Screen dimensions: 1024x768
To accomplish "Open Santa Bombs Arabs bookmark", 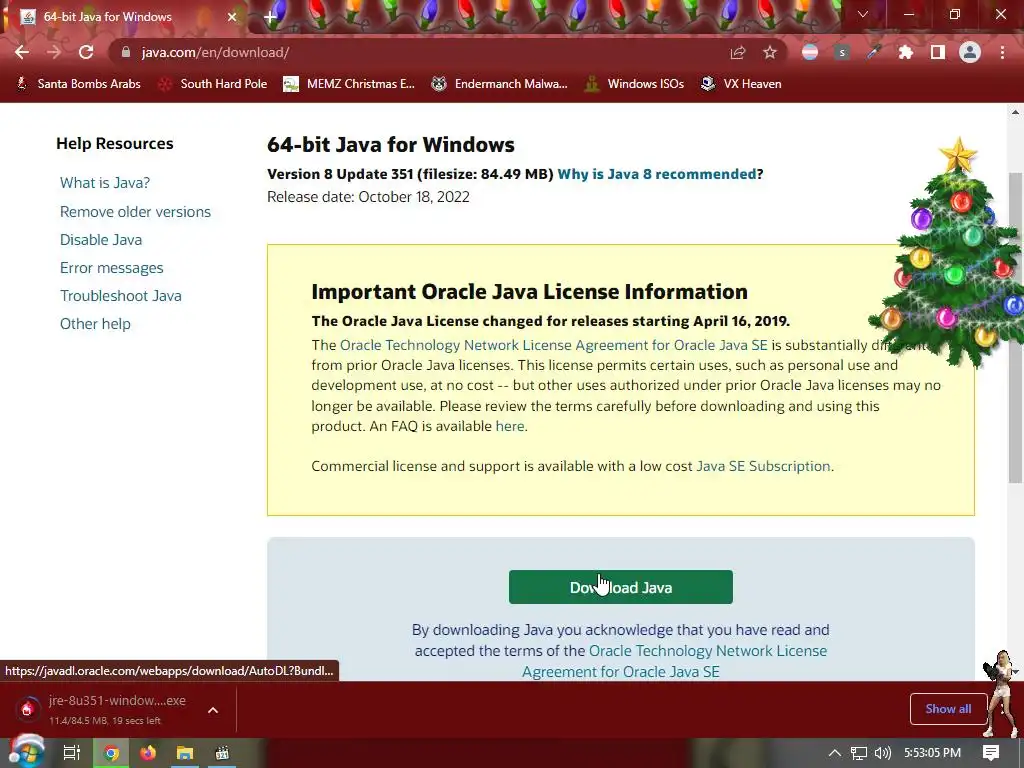I will tap(78, 84).
